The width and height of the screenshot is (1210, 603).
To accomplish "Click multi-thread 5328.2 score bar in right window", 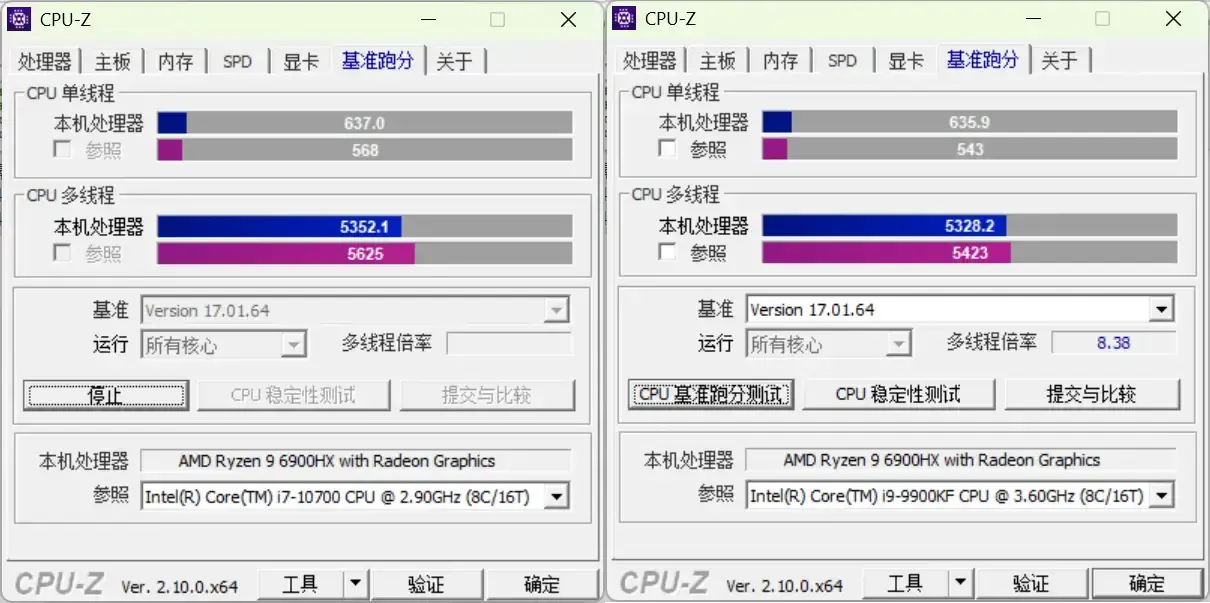I will (x=970, y=226).
